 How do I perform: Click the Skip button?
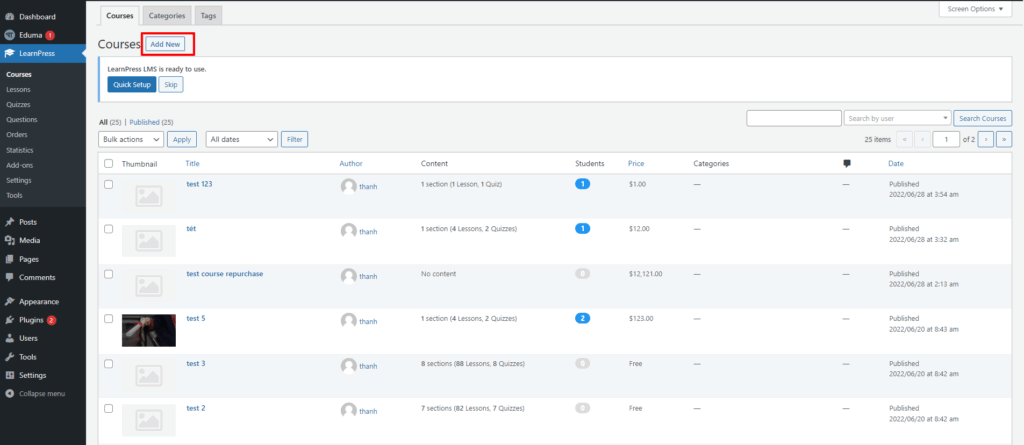point(171,84)
